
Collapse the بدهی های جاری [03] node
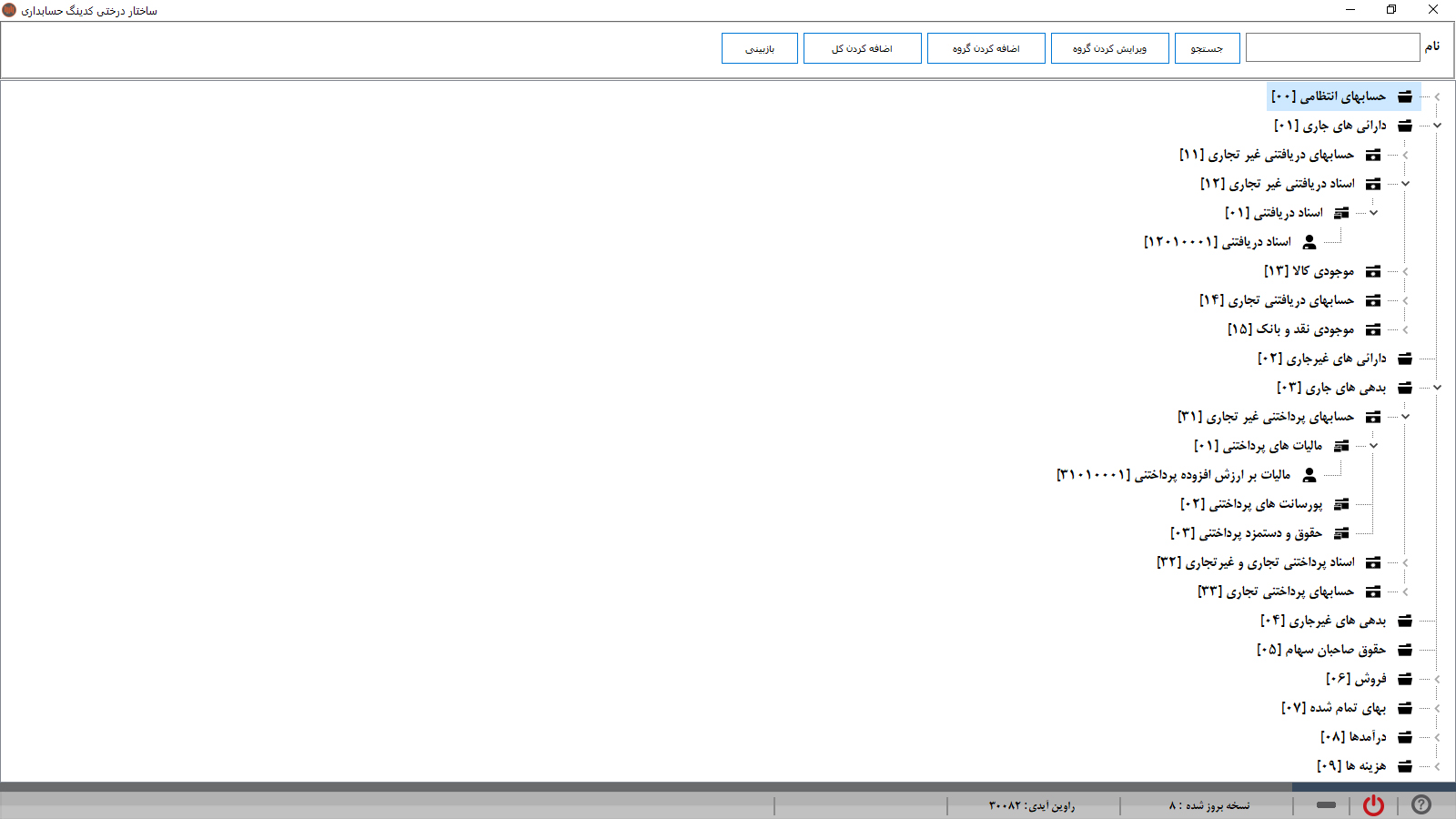[1437, 388]
